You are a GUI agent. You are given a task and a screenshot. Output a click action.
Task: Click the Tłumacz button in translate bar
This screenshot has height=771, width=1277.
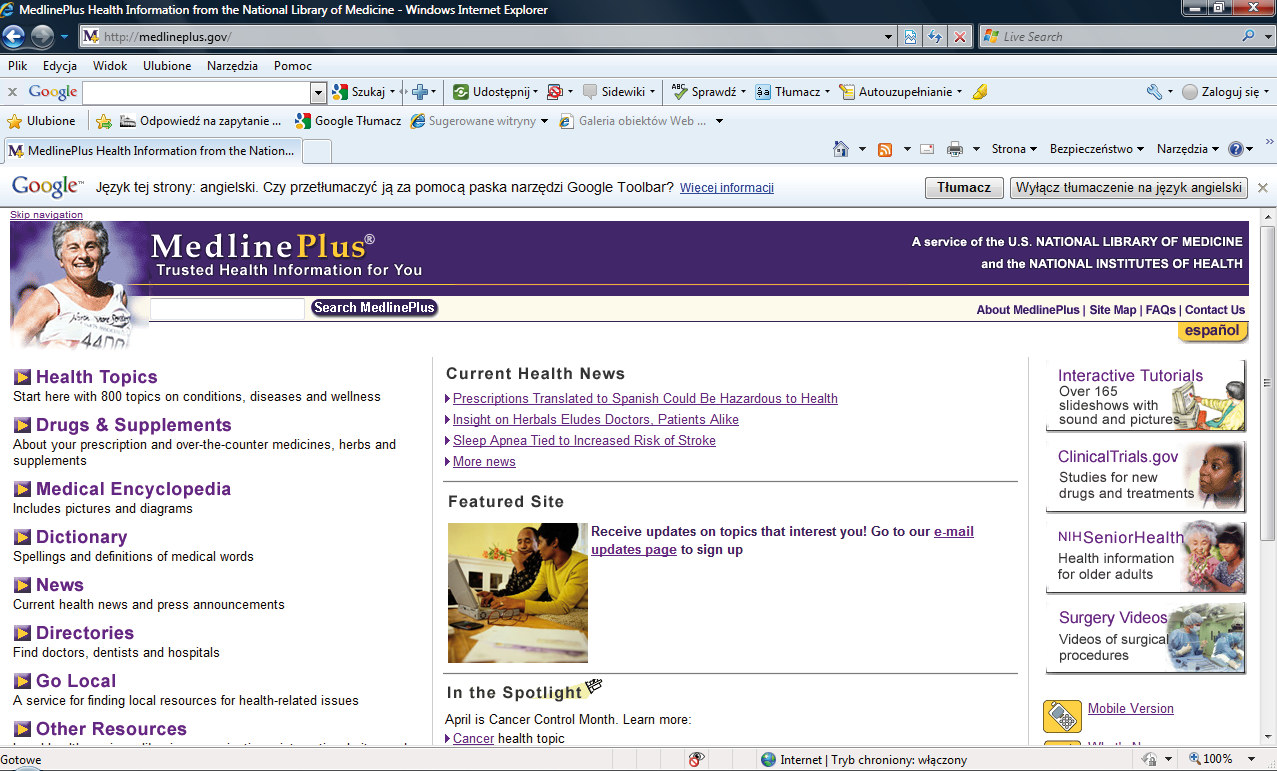(964, 187)
